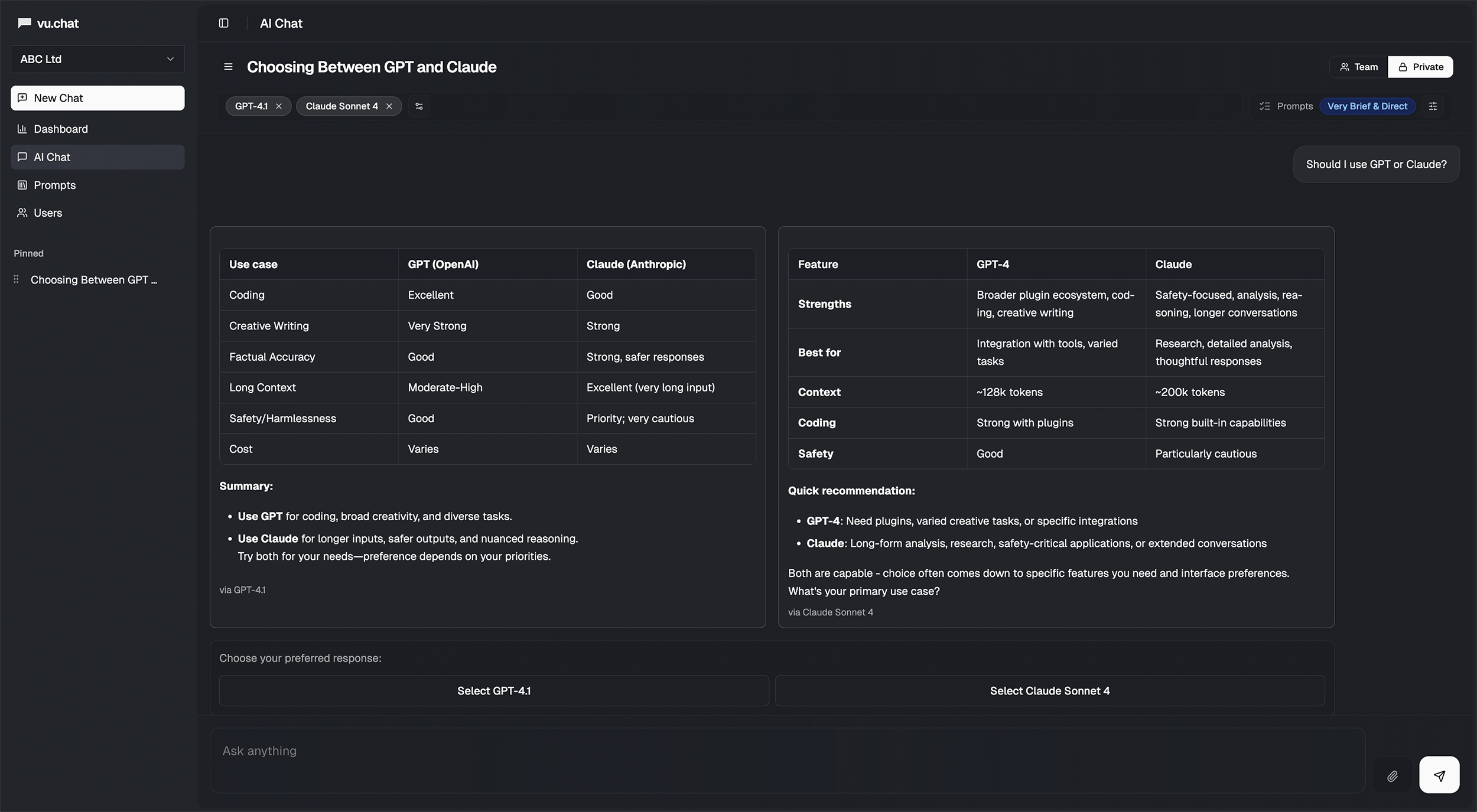Click the Prompts checklist icon
This screenshot has height=812, width=1477.
[1265, 106]
